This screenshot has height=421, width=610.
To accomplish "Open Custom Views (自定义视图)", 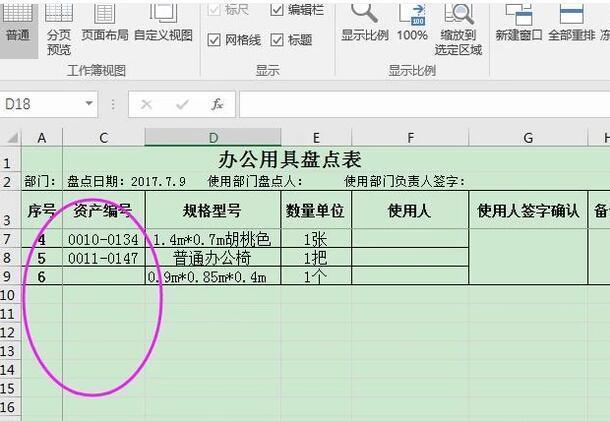I will 163,25.
